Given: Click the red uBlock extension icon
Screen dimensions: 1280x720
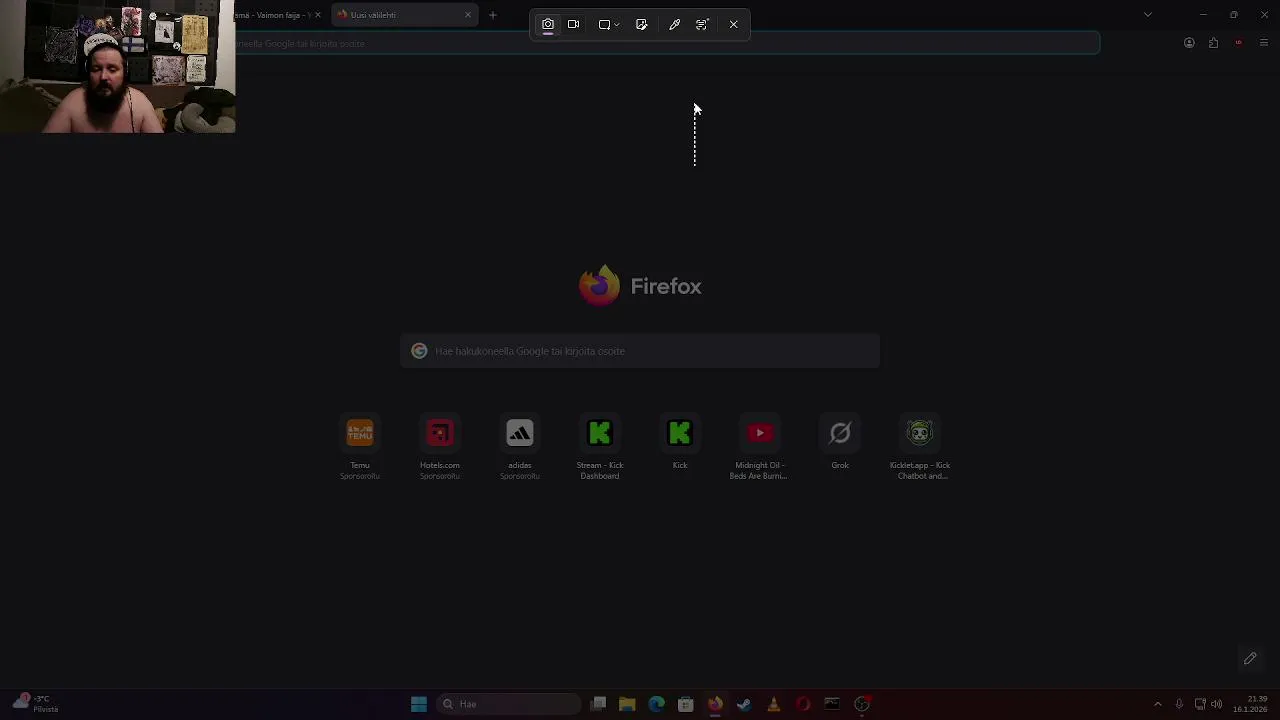Looking at the screenshot, I should pyautogui.click(x=1239, y=43).
